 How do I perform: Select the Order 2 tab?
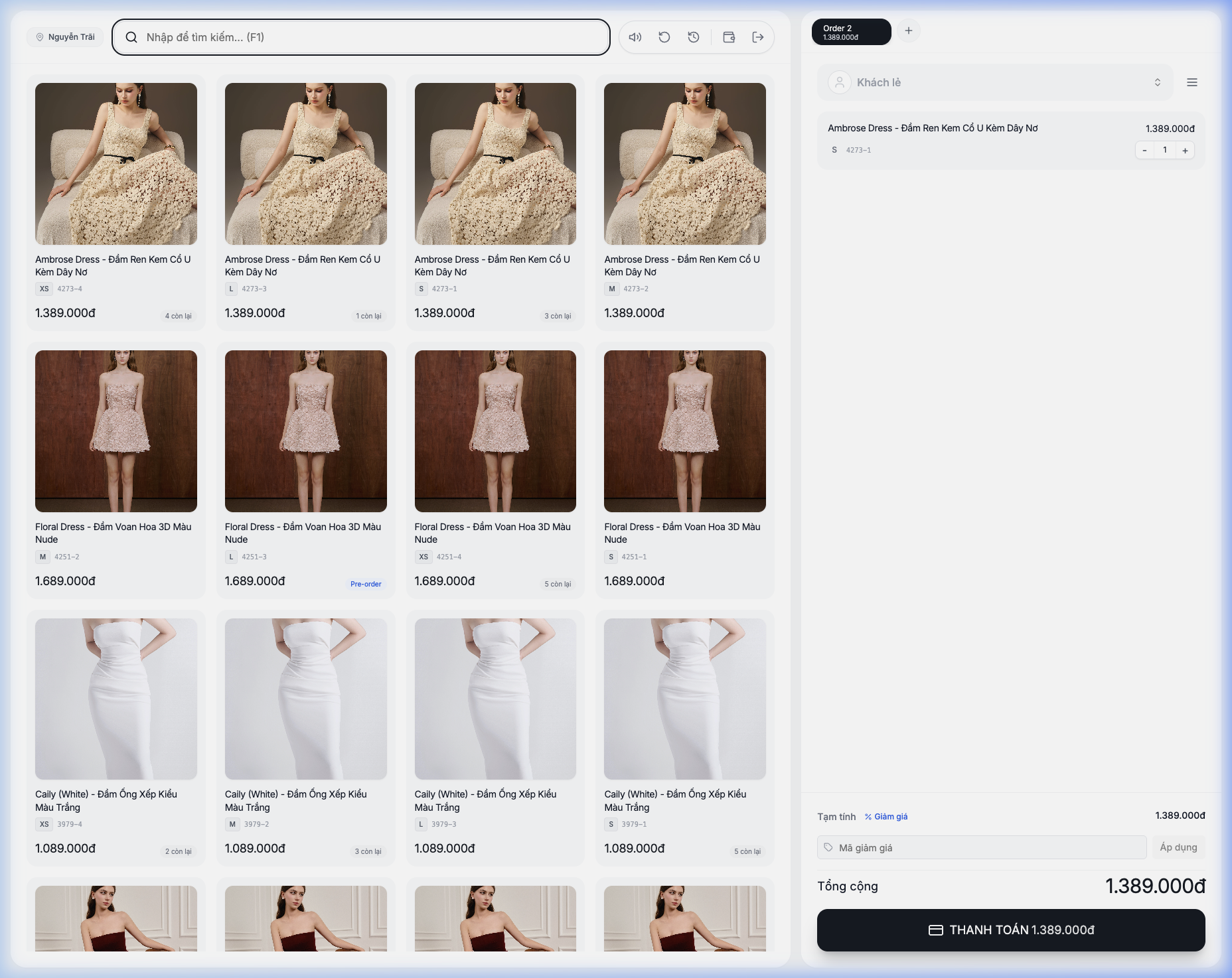pos(852,32)
